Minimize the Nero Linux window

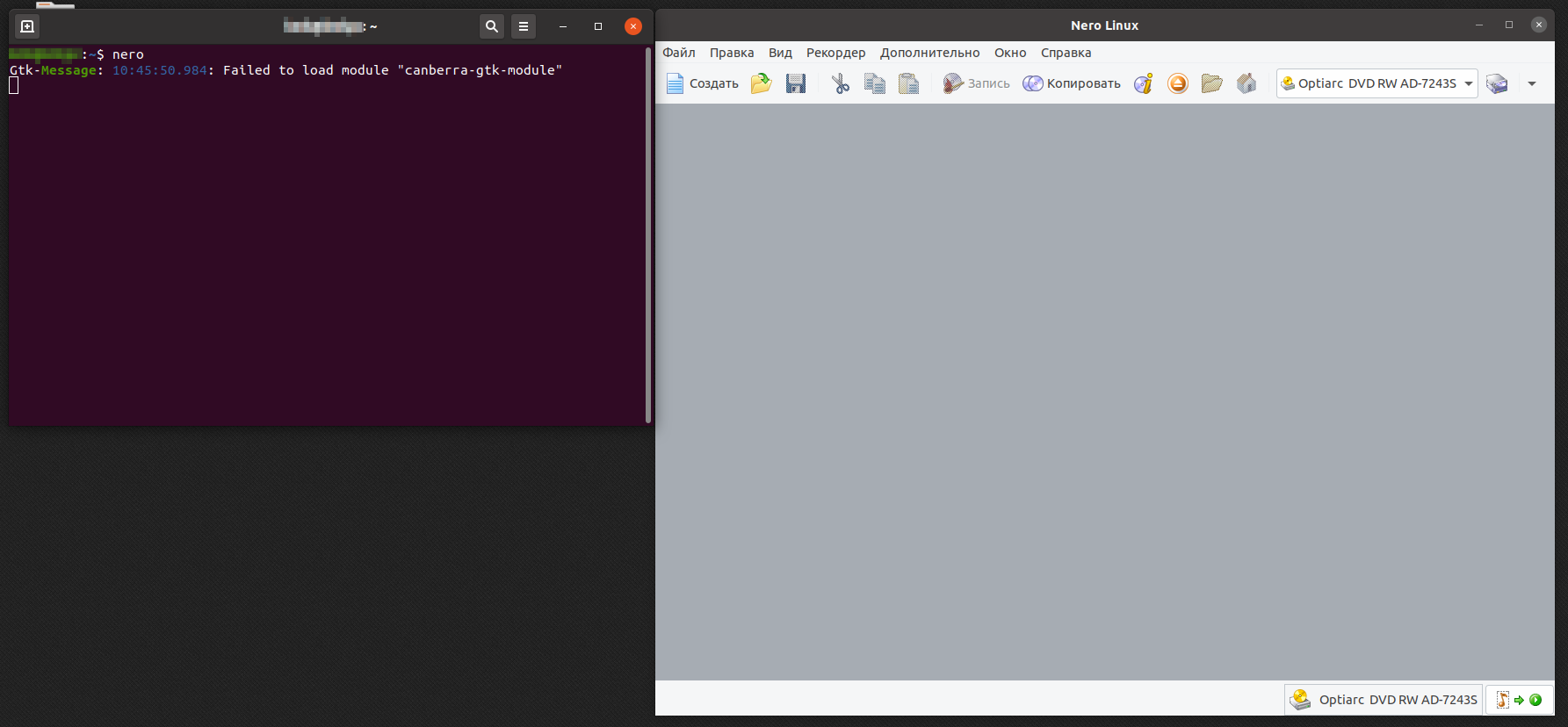pos(1479,25)
